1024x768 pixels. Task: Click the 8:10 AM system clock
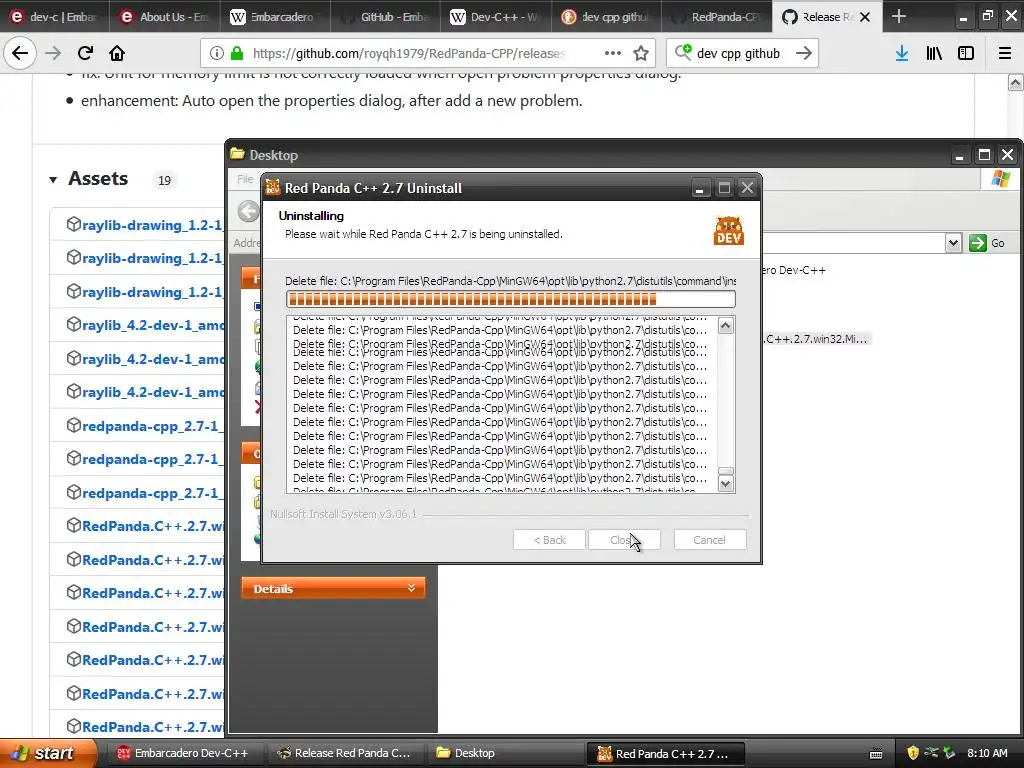(x=987, y=753)
